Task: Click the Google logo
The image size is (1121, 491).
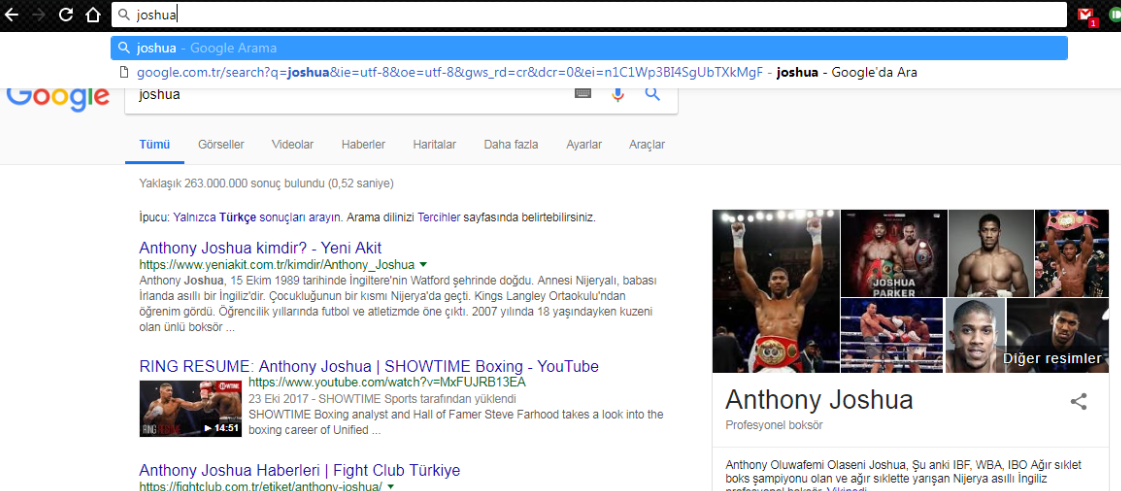Action: (59, 98)
